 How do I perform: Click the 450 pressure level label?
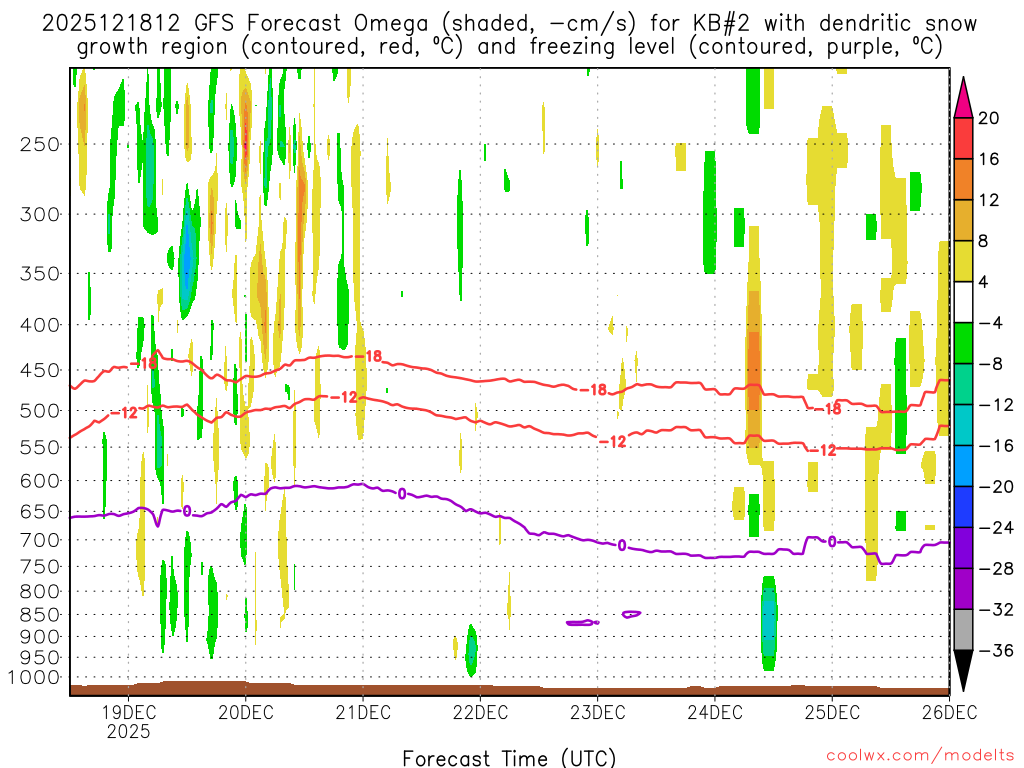pos(40,370)
